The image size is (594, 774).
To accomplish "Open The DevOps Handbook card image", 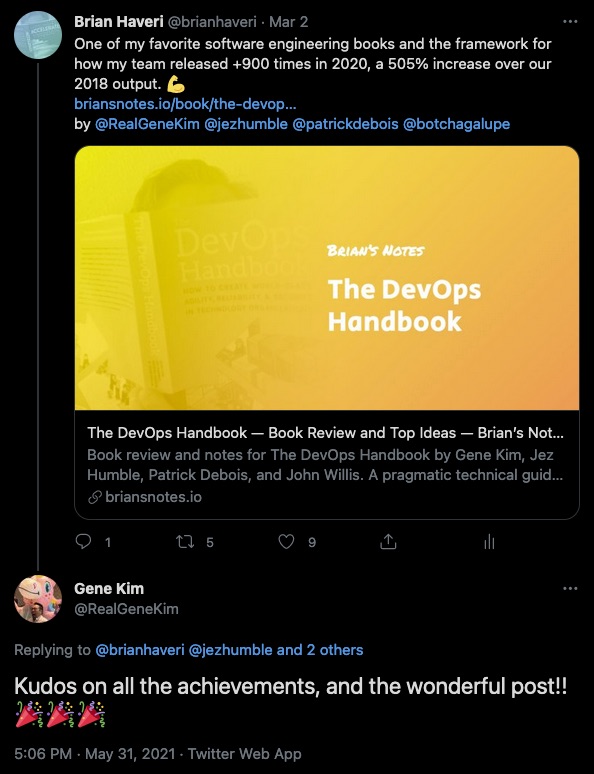I will point(327,278).
